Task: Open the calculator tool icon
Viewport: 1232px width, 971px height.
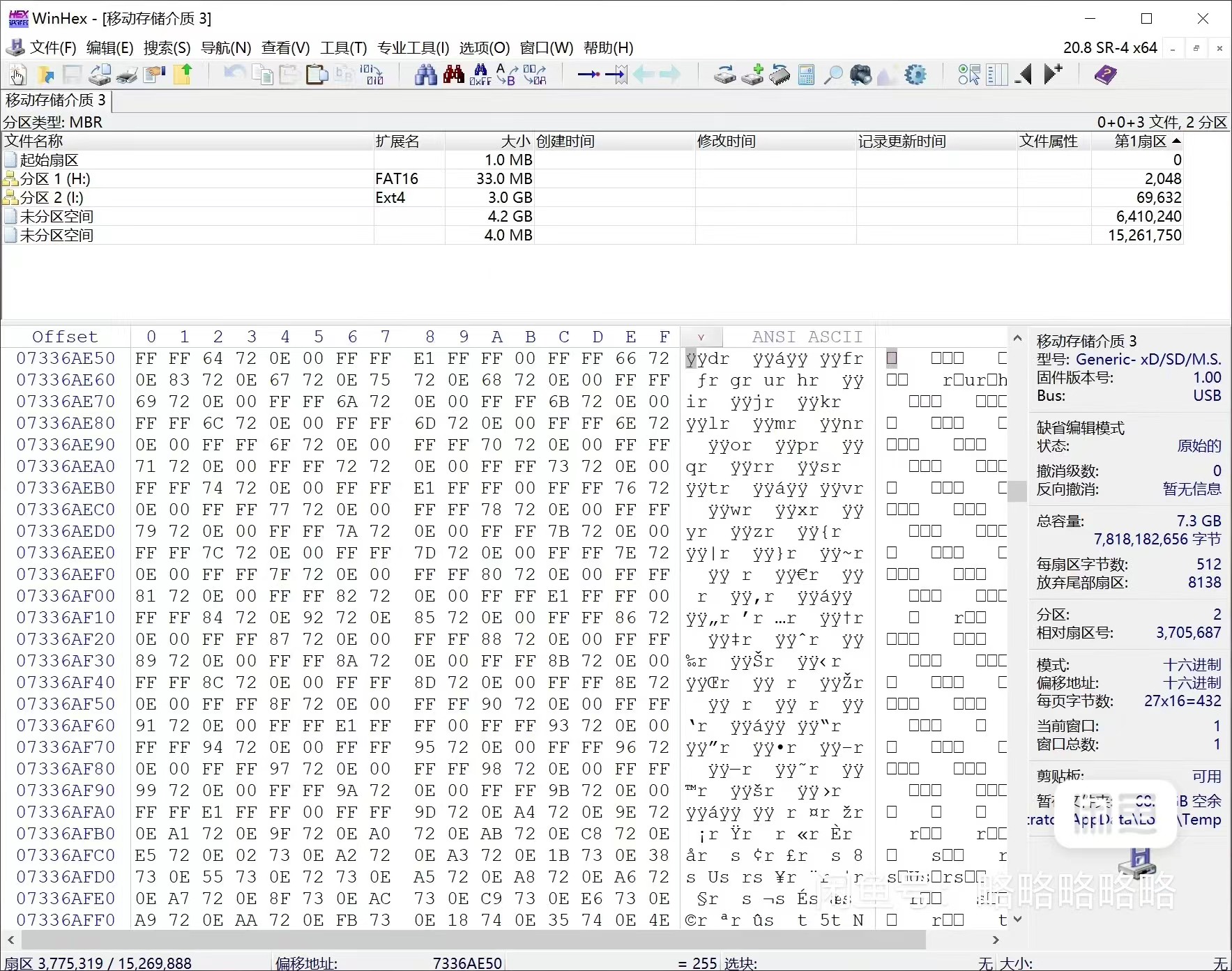Action: [807, 75]
